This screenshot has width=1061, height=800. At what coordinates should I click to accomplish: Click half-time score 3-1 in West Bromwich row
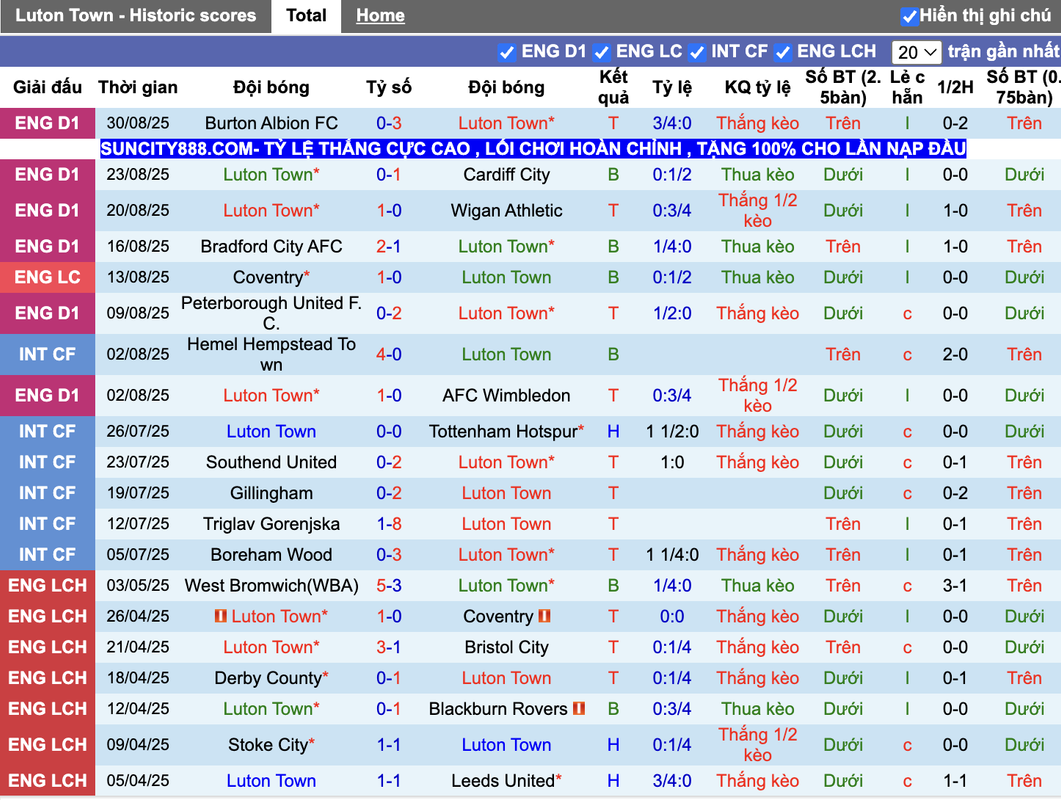[x=955, y=585]
